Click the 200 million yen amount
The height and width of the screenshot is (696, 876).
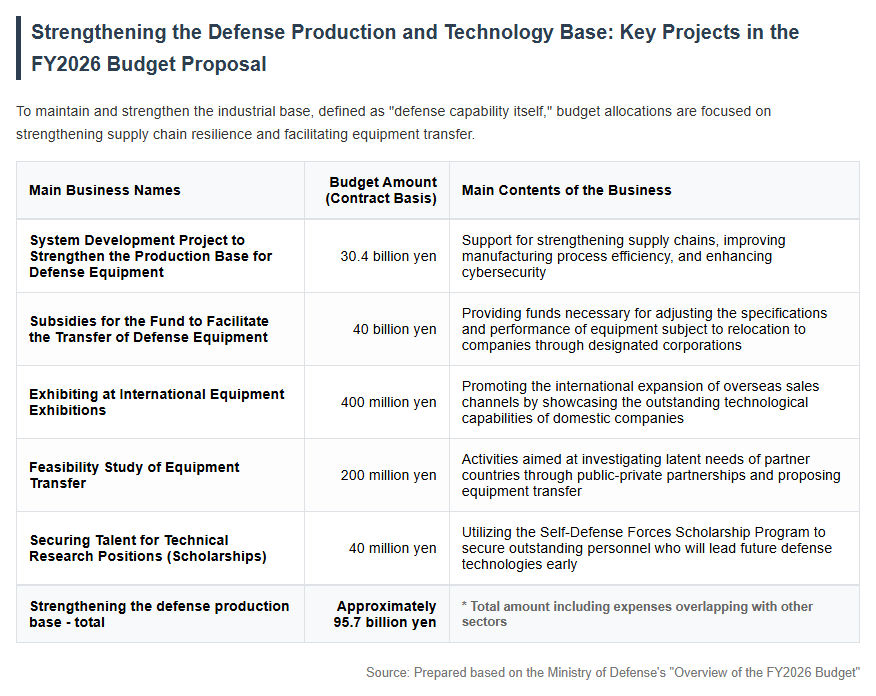(388, 475)
